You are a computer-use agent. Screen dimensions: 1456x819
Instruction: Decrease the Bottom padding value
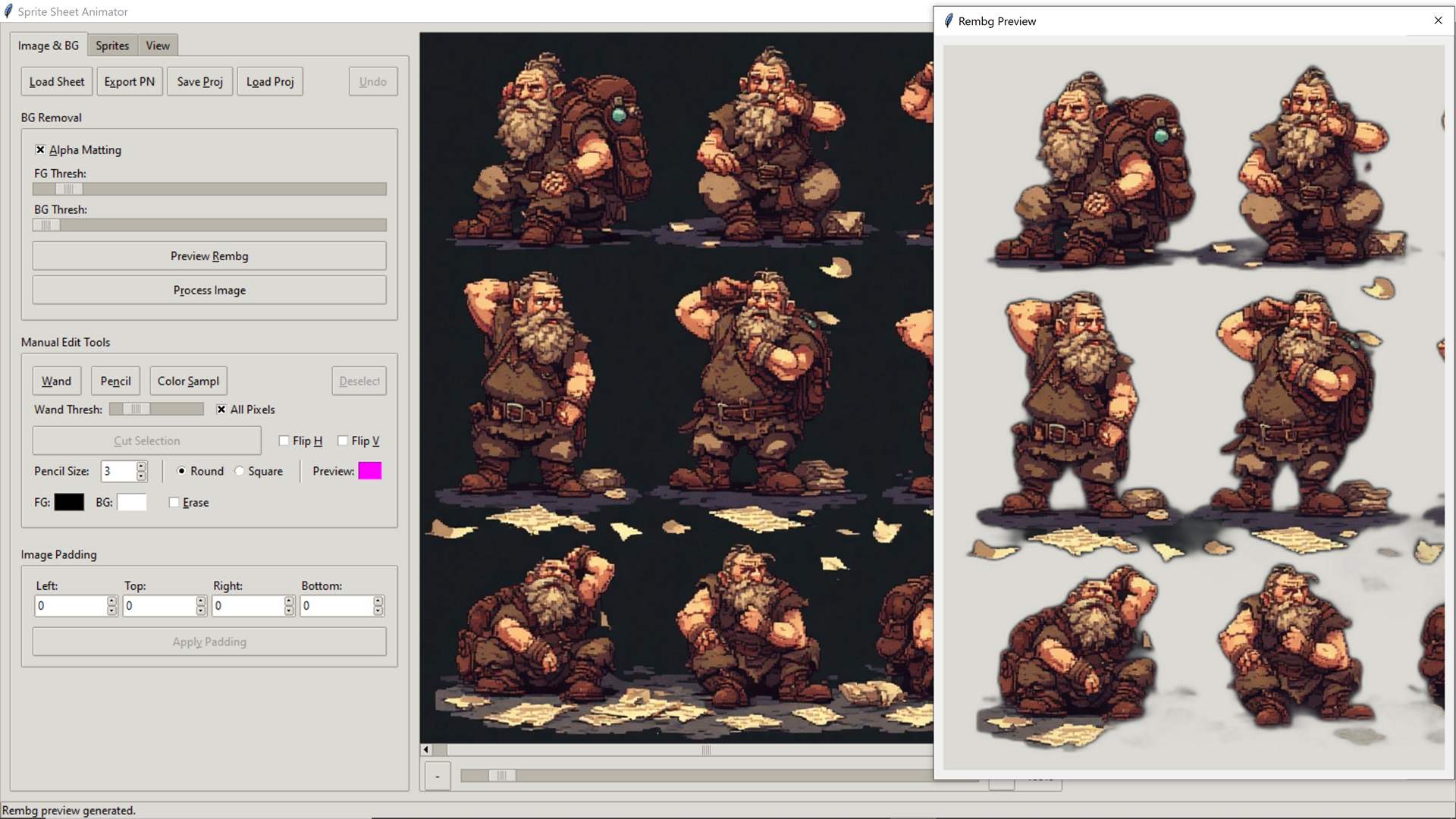[x=378, y=611]
